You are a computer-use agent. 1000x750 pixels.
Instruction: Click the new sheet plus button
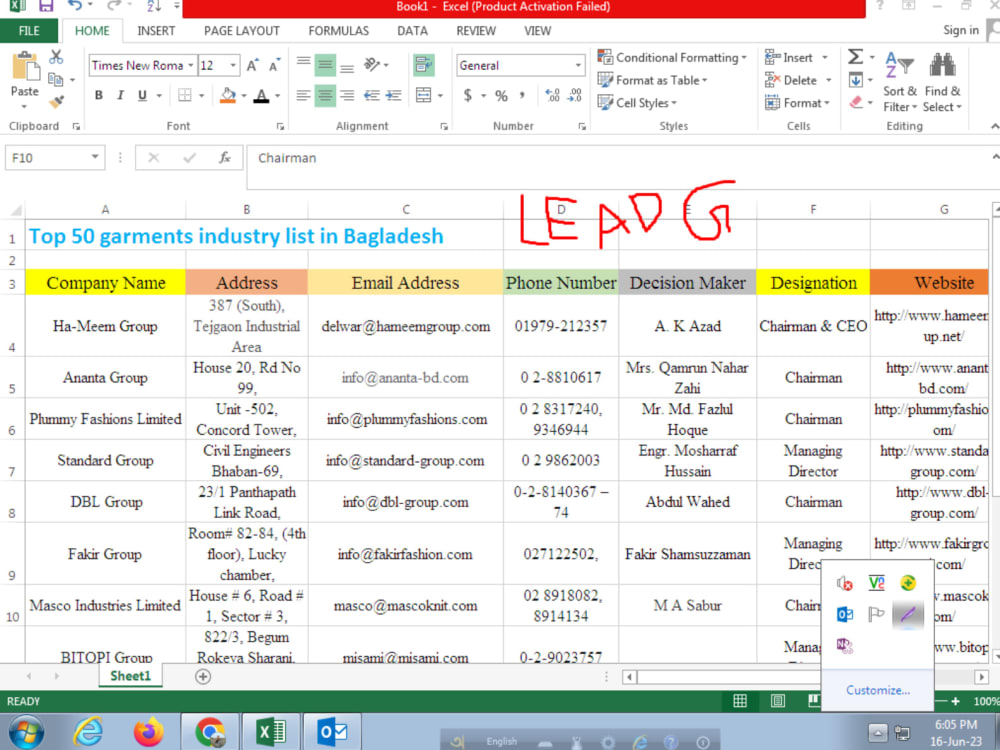pyautogui.click(x=203, y=677)
